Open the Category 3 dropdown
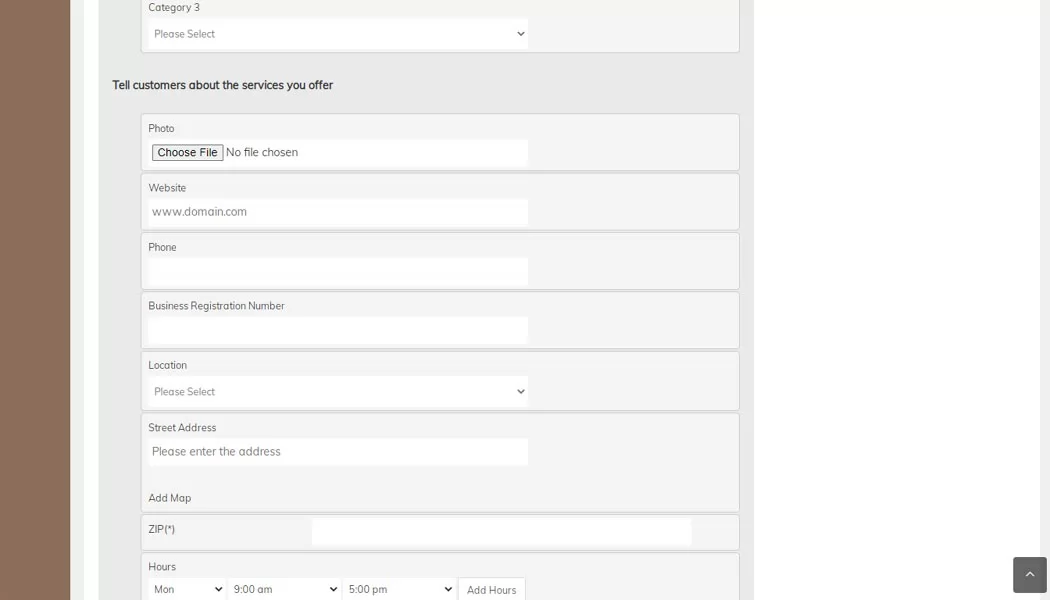The image size is (1050, 600). (x=338, y=34)
